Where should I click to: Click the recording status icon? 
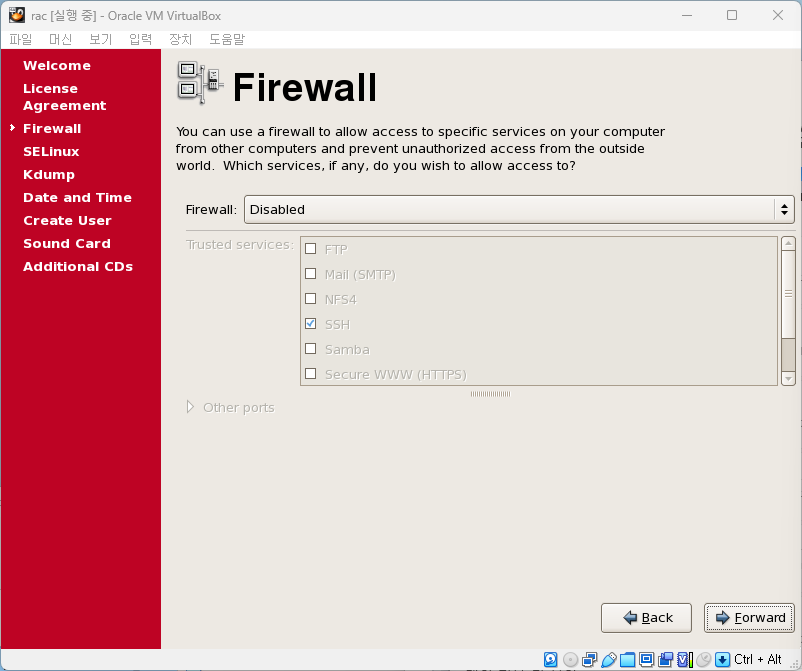(665, 659)
